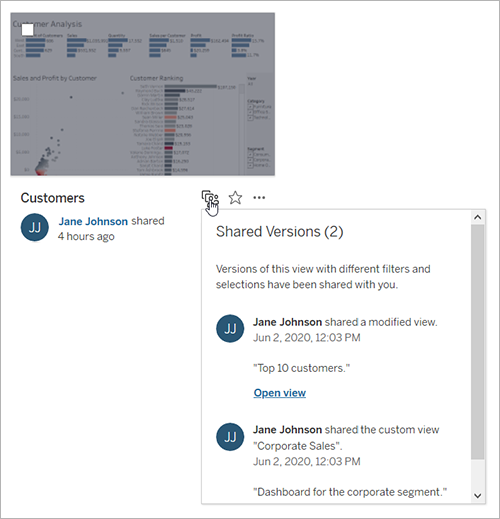The height and width of the screenshot is (519, 500).
Task: Click JJ avatar for Corporate Sales entry
Action: click(230, 437)
